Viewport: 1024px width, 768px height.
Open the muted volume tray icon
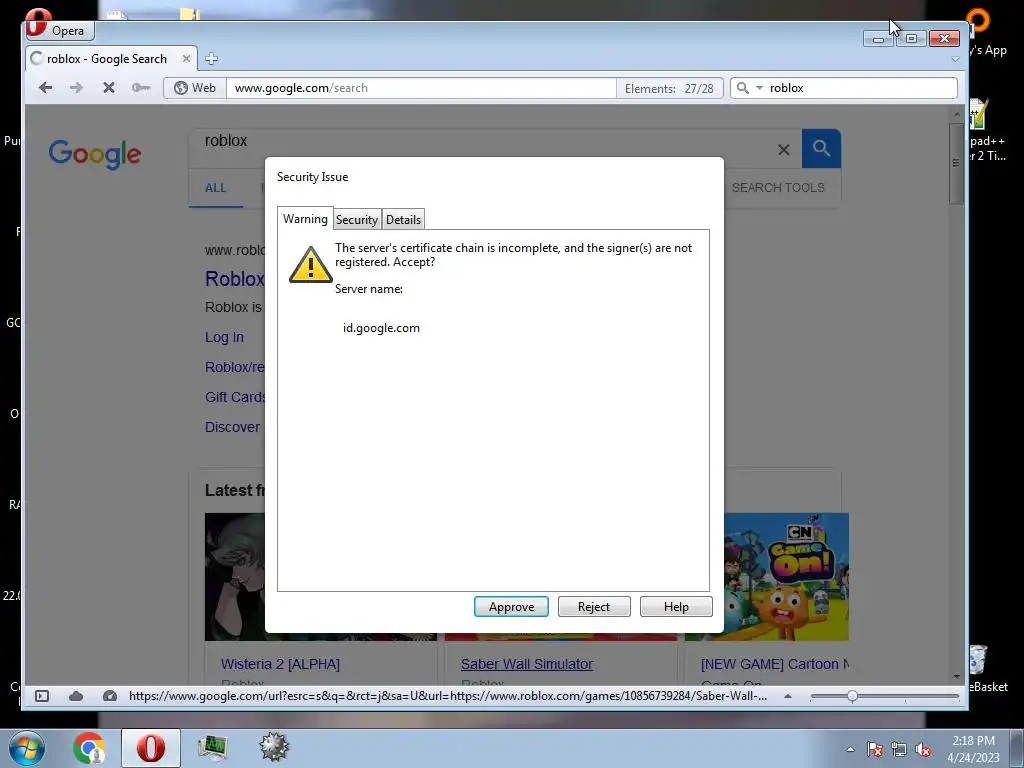click(x=923, y=750)
